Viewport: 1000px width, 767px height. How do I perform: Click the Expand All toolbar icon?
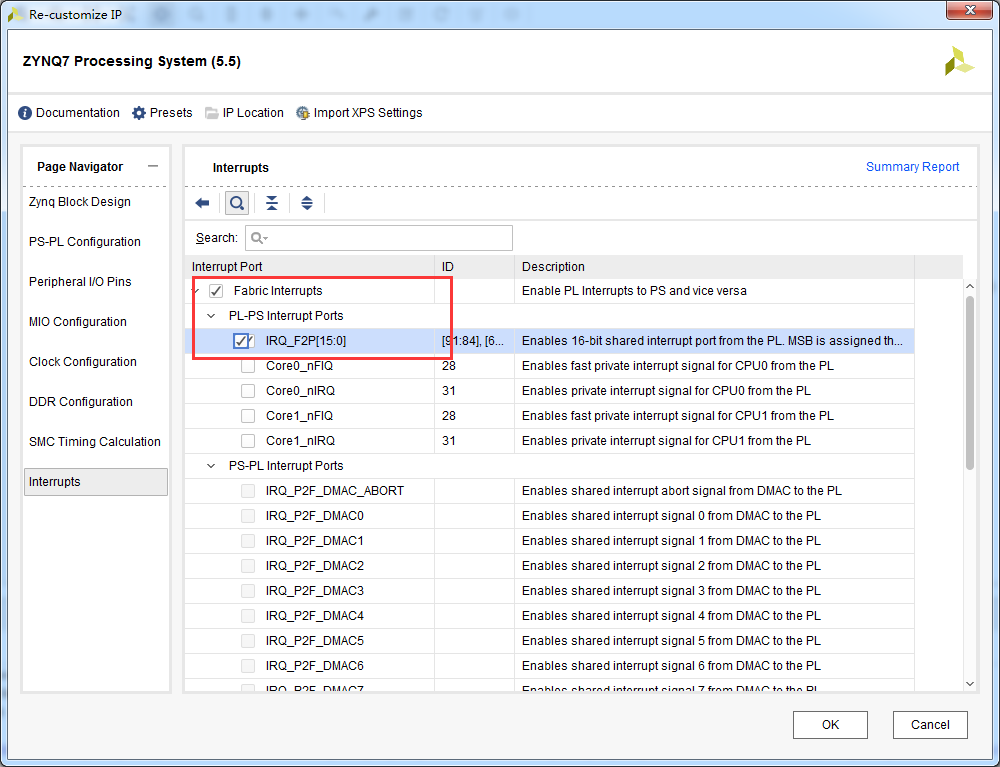click(x=307, y=203)
